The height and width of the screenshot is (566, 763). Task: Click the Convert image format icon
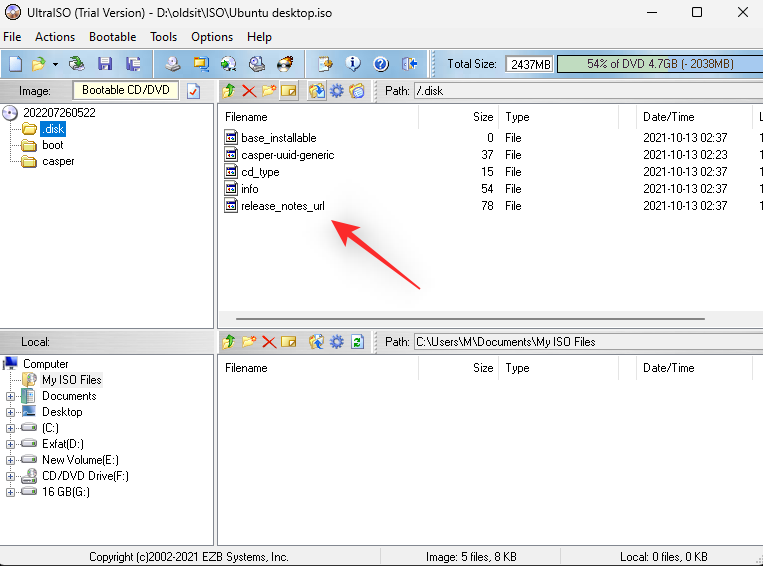click(200, 64)
